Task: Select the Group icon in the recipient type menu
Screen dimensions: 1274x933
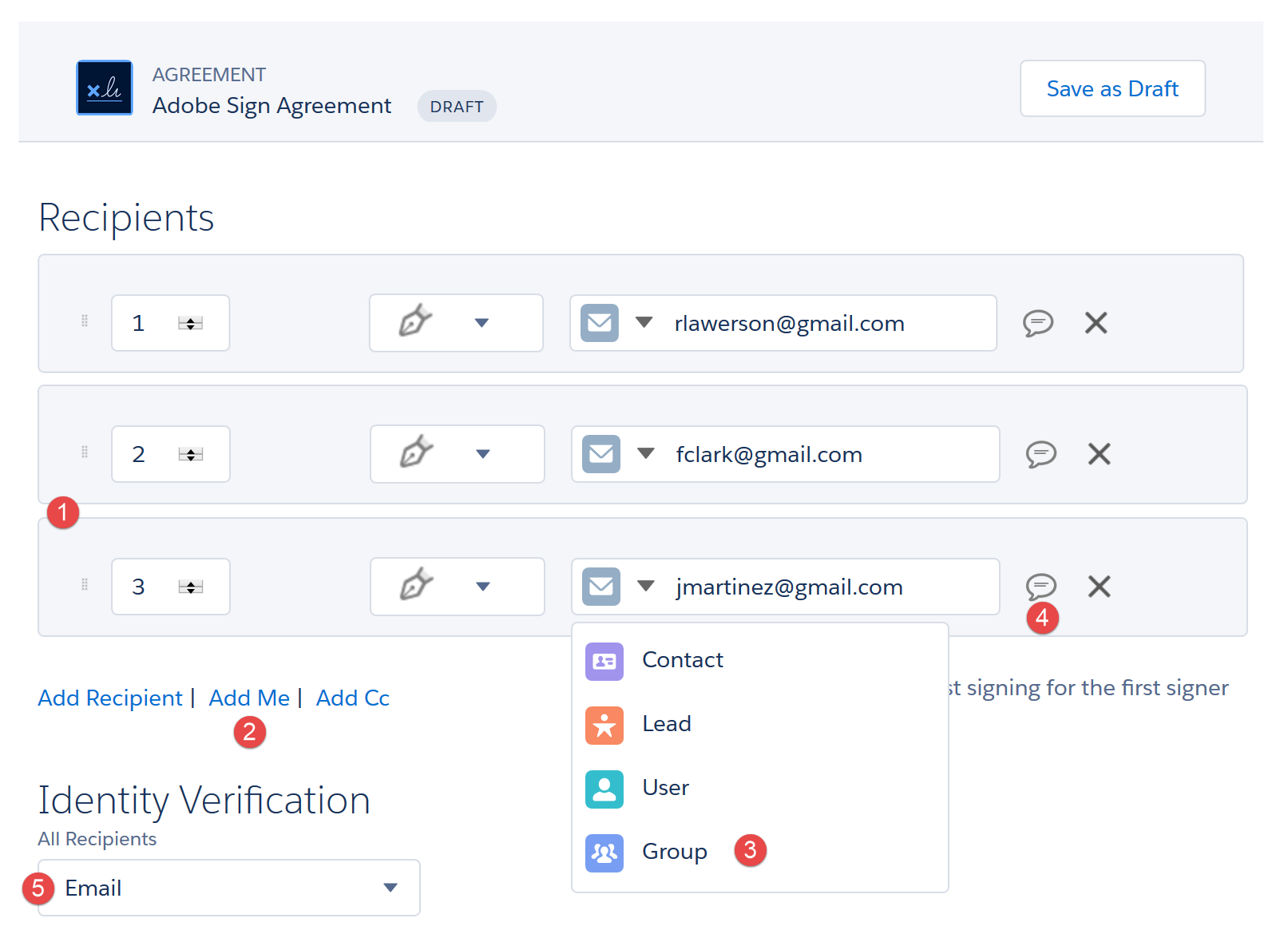Action: (604, 852)
